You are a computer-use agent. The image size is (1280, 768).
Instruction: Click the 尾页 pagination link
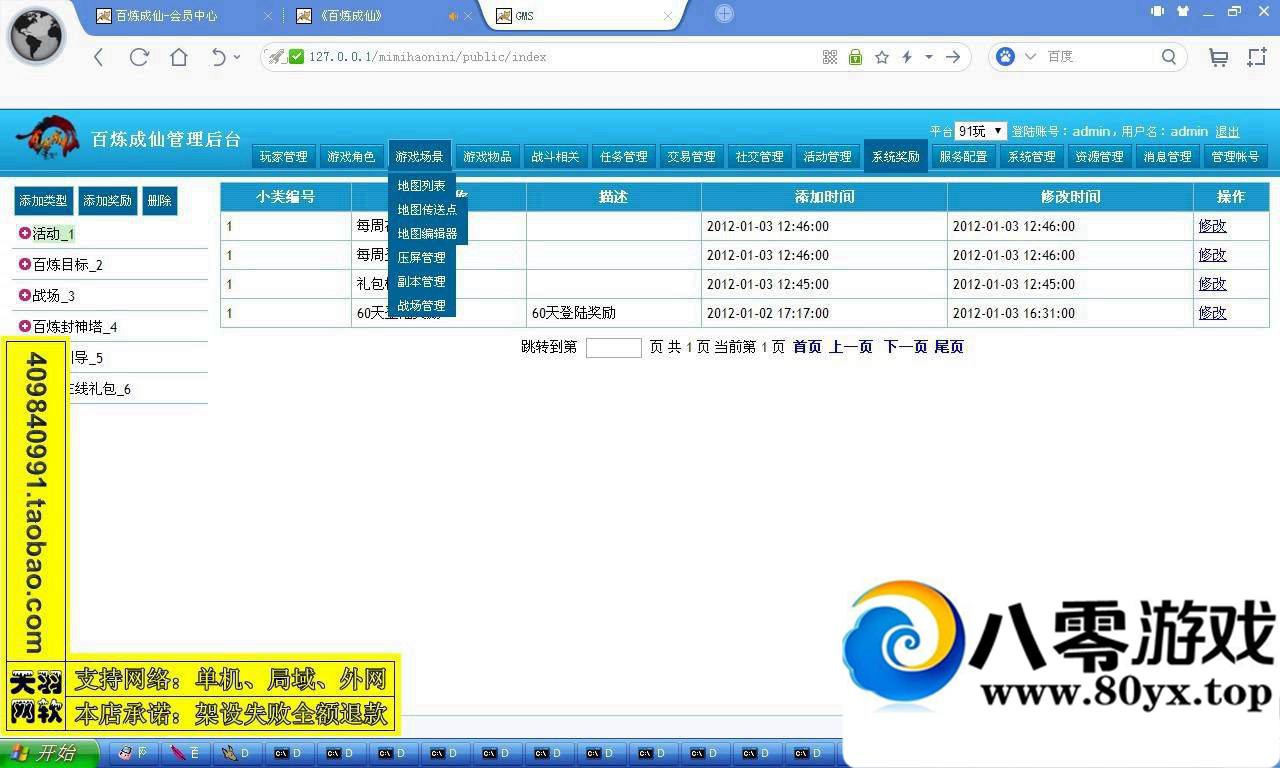(949, 347)
